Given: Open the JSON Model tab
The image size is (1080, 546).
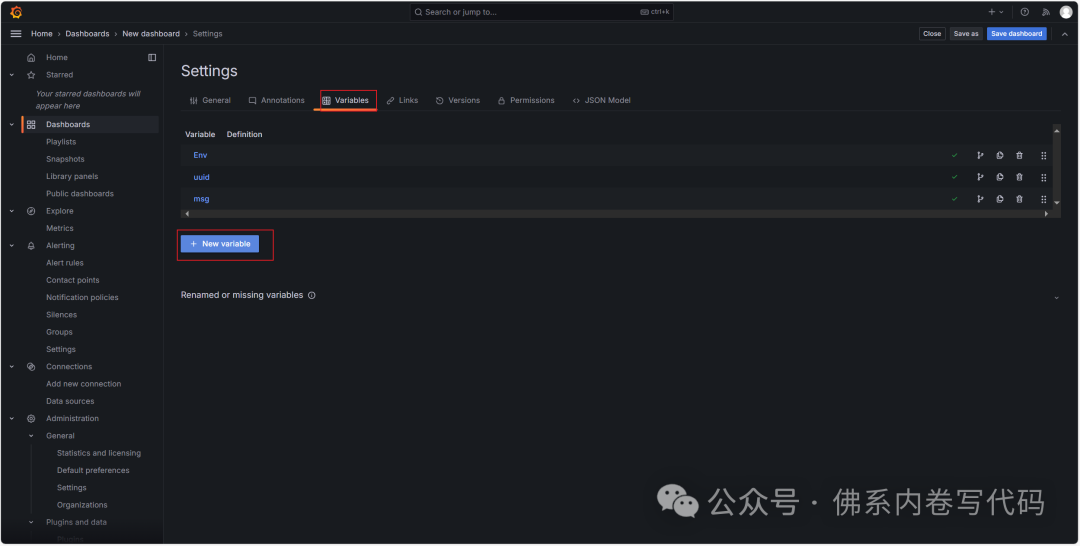Looking at the screenshot, I should 601,101.
